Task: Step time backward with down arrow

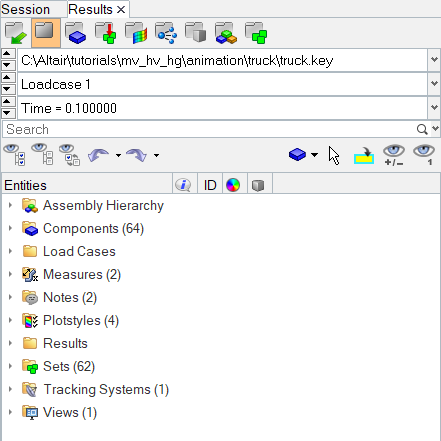Action: [8, 113]
